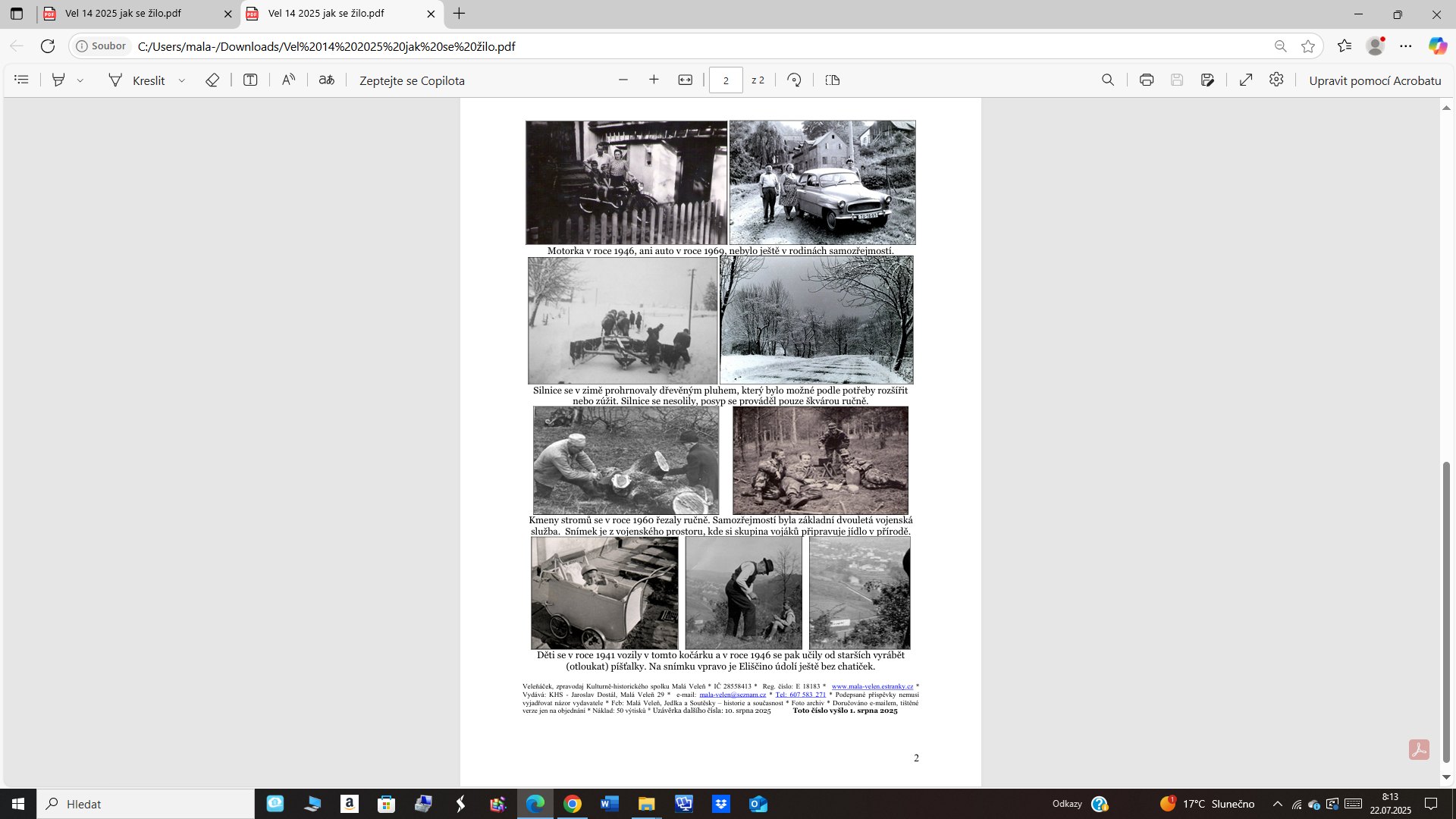Expand Kreslit pen options dropdown
1456x819 pixels.
[182, 80]
